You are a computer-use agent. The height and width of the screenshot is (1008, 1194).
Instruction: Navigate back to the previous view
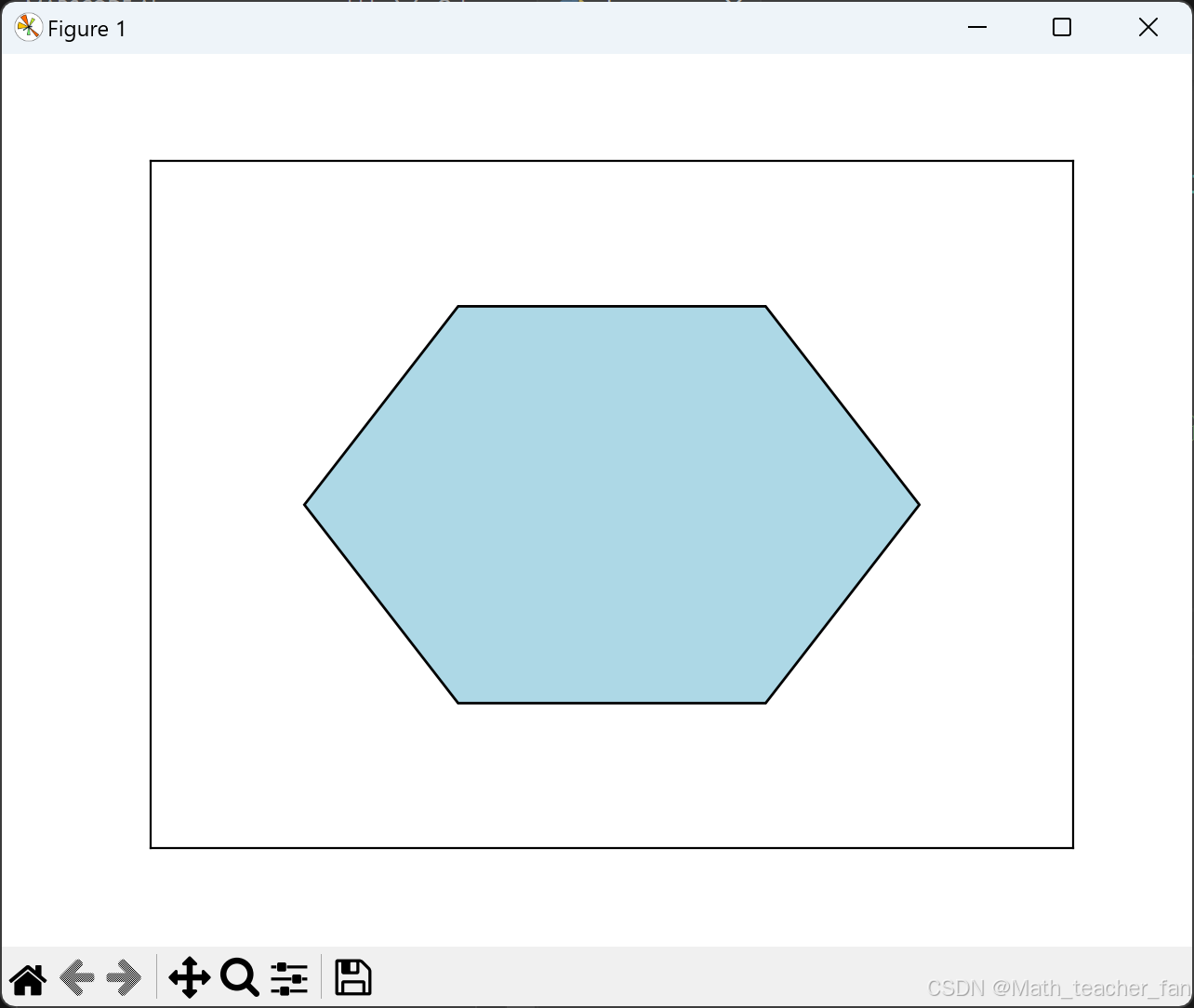tap(77, 978)
